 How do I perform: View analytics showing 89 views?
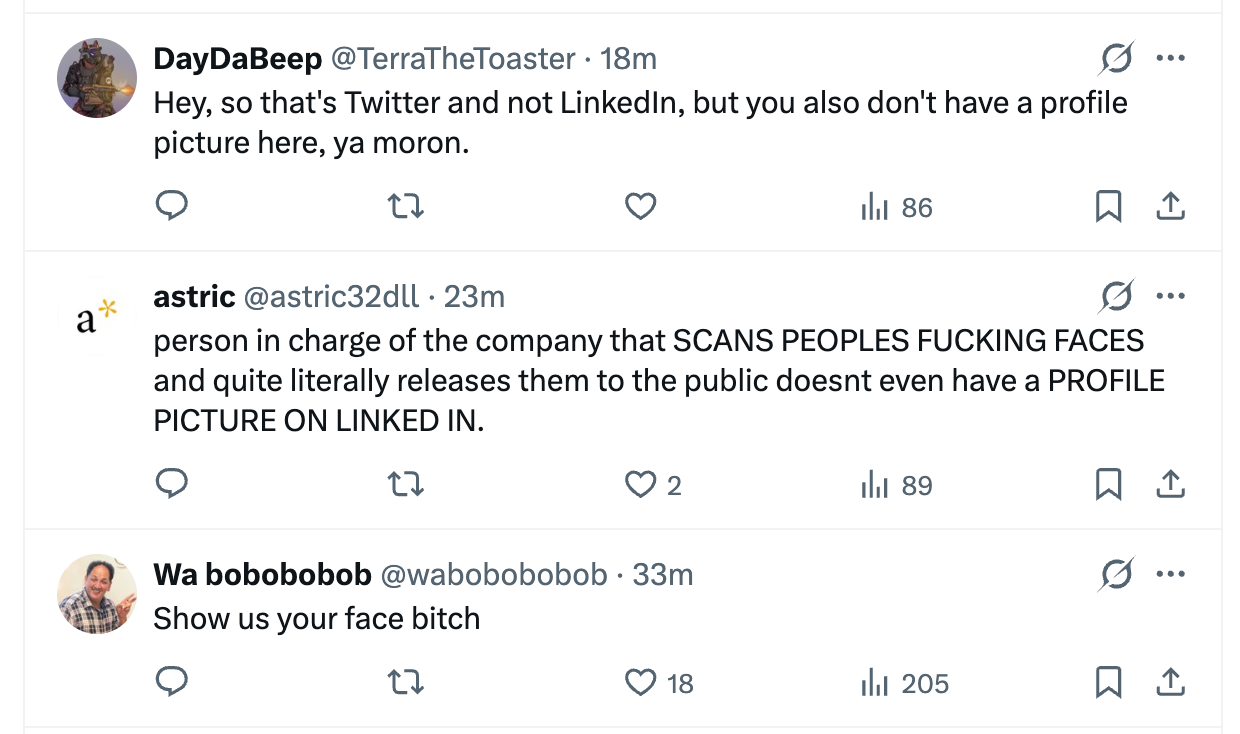897,485
